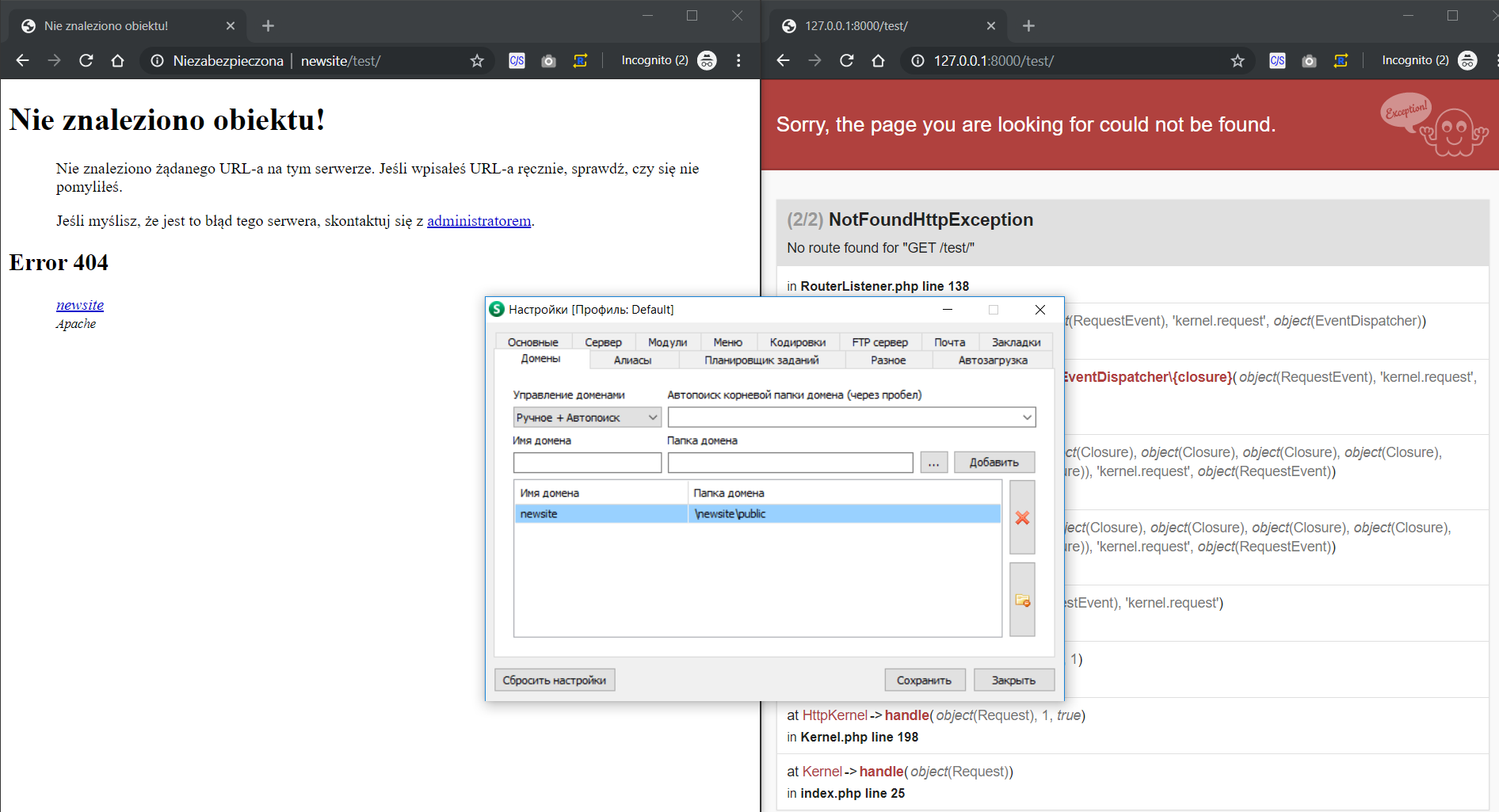1499x812 pixels.
Task: Click the Incognito profile icon in left browser
Action: 707,61
